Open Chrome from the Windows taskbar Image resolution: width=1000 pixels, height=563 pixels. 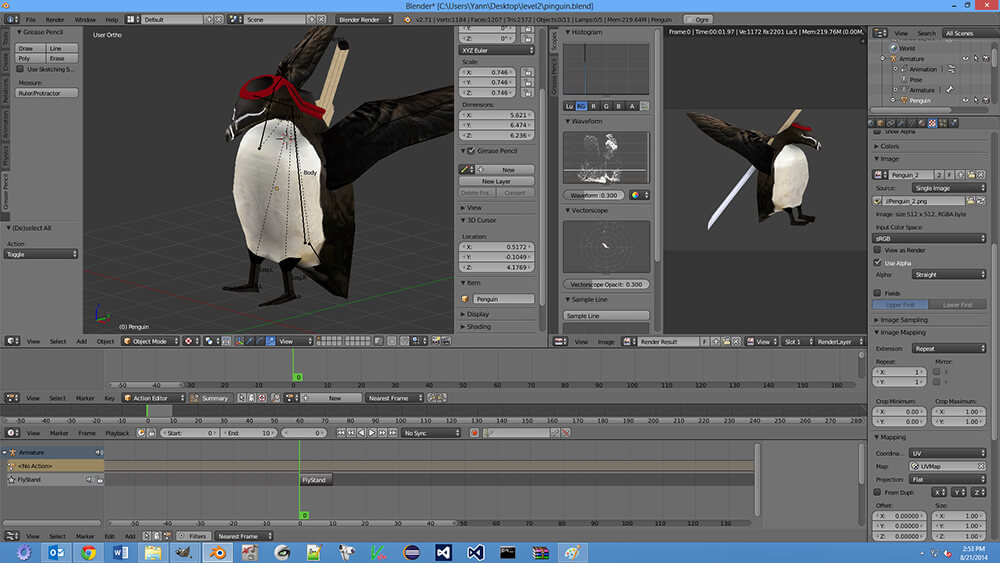88,552
